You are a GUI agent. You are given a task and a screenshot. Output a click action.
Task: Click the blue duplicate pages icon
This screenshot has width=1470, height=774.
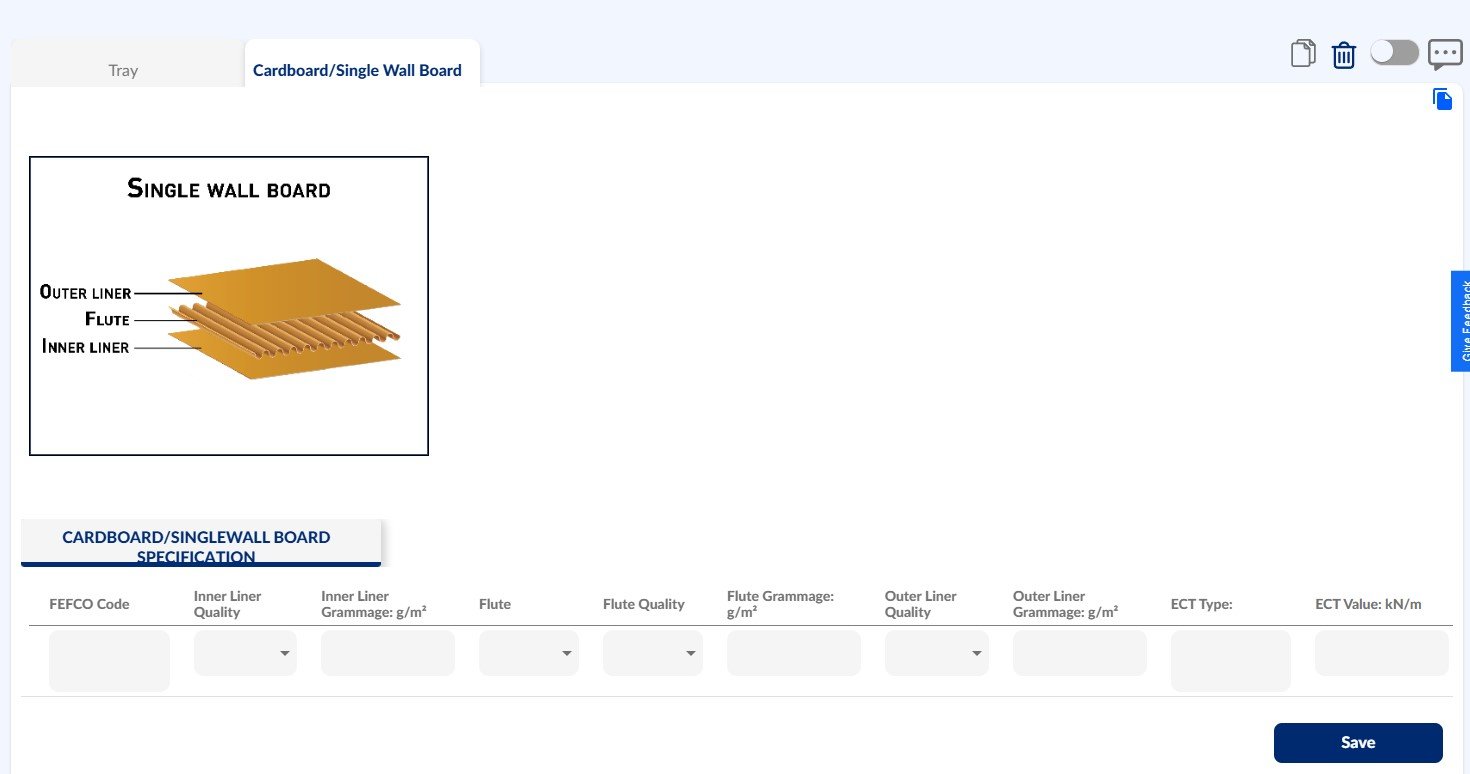point(1442,98)
